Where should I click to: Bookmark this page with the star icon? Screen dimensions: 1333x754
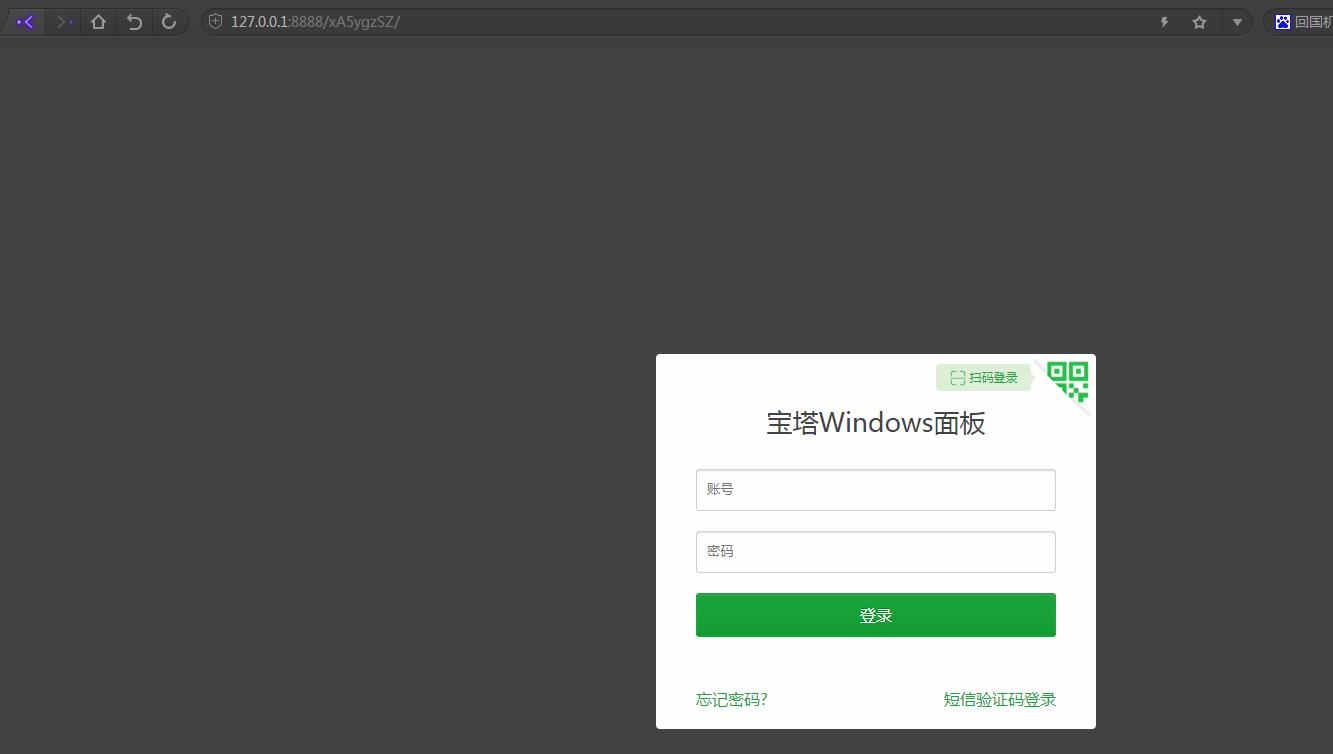pyautogui.click(x=1200, y=22)
